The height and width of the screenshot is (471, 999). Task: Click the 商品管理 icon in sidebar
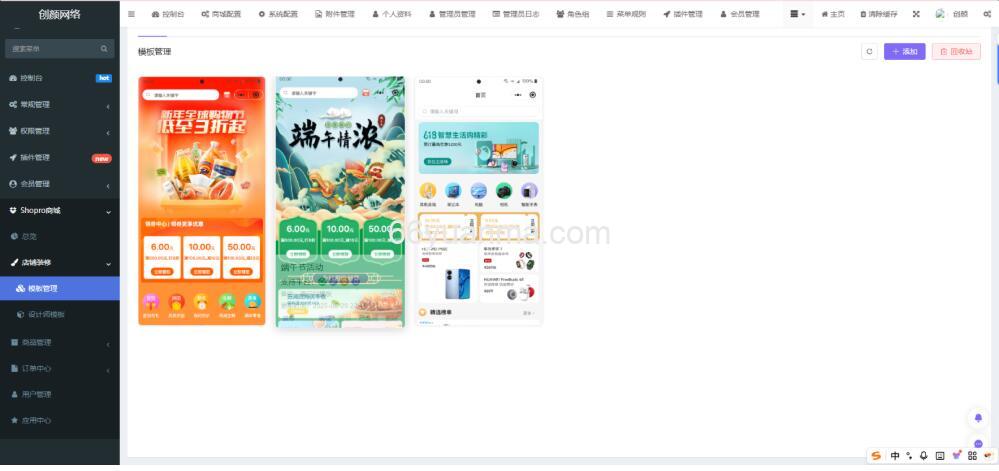[x=15, y=342]
